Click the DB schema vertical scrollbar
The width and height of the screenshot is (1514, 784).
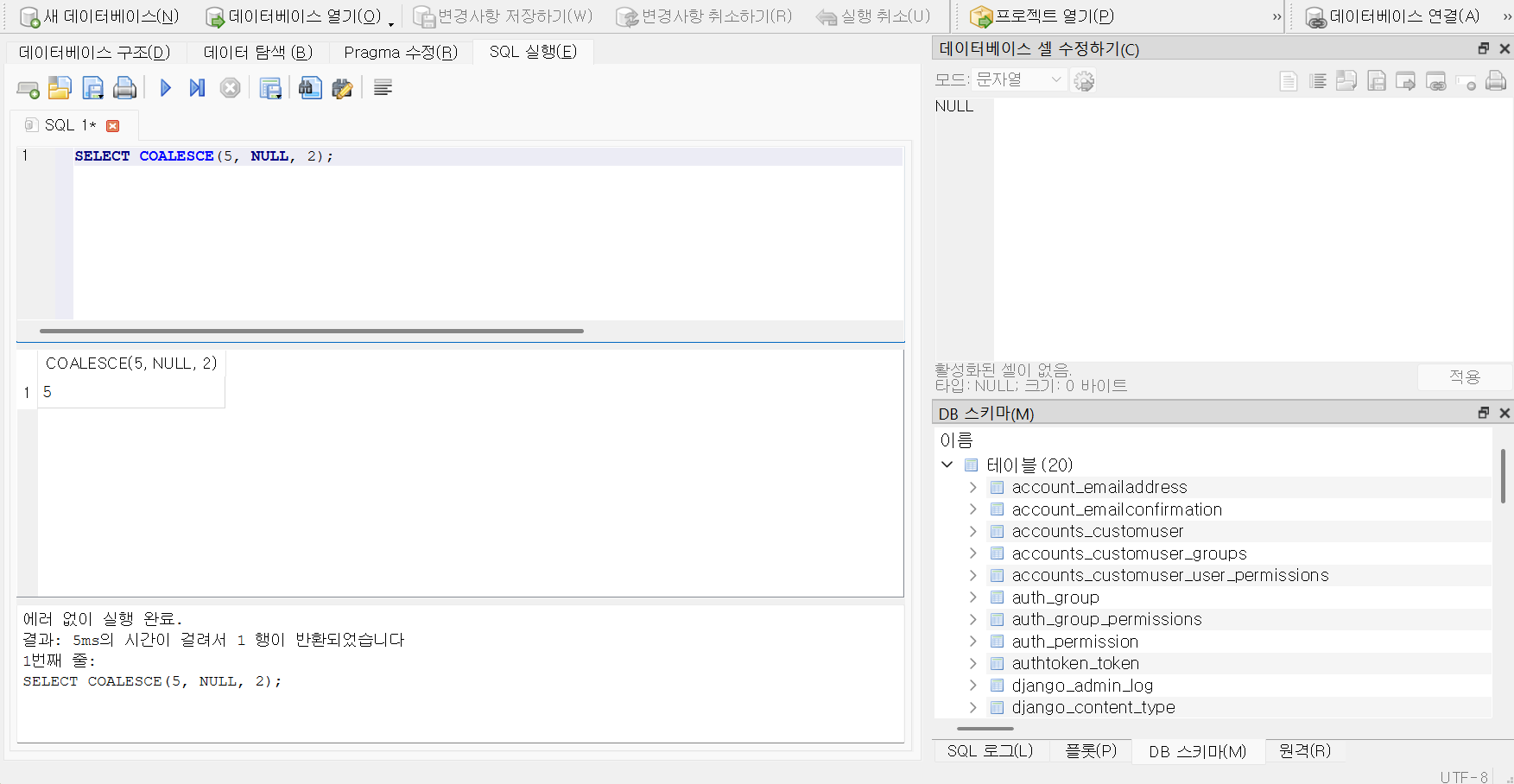pos(1504,476)
